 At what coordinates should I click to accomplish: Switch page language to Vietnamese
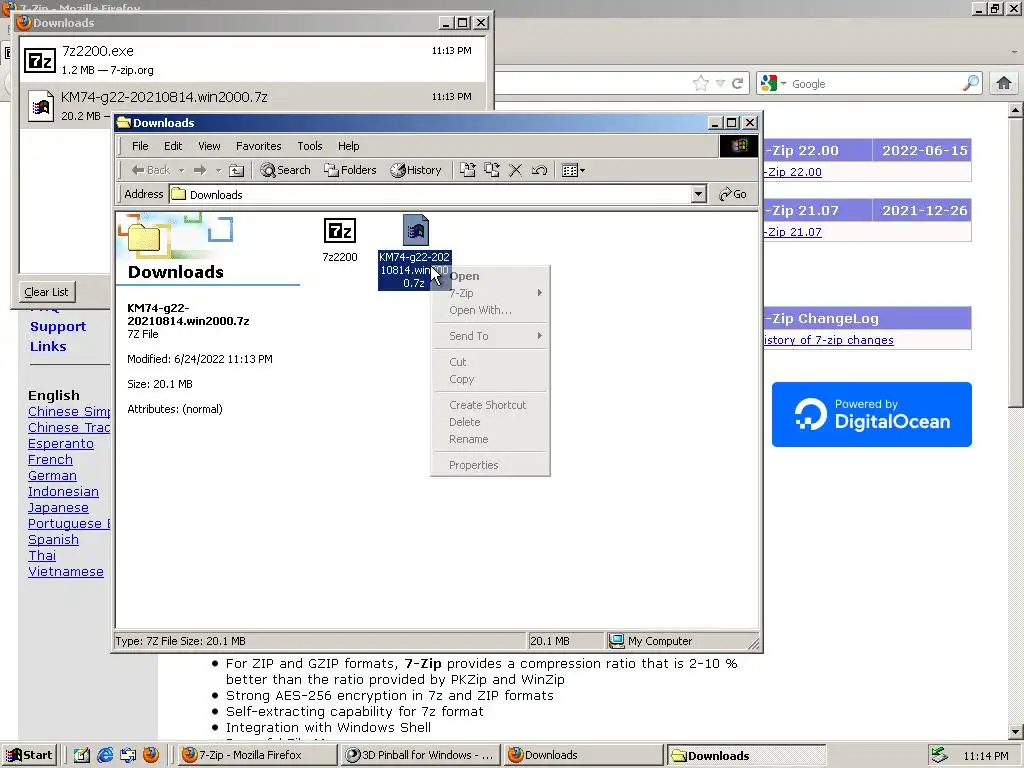[x=65, y=571]
